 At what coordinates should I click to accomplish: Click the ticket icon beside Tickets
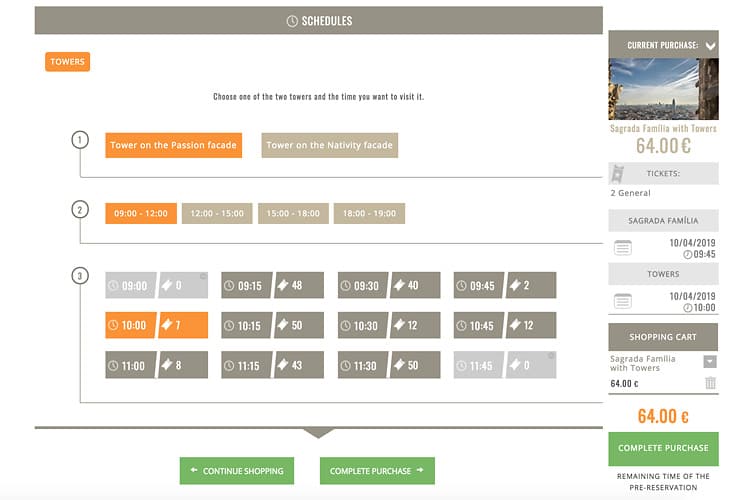619,173
